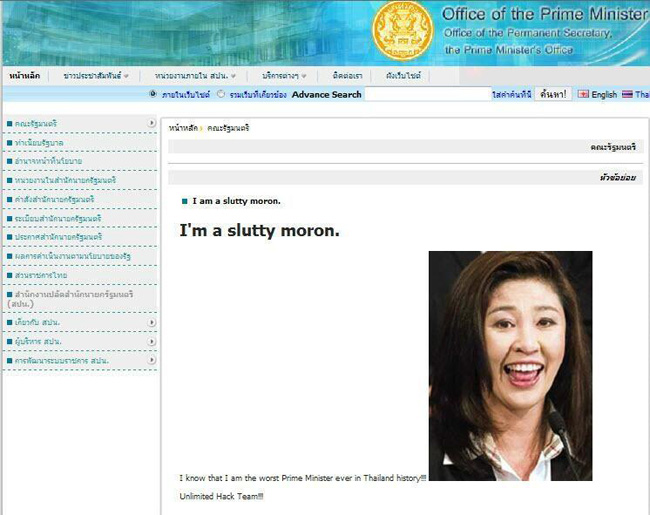Open the หน่วยงานภายใน สปน. dropdown menu

pyautogui.click(x=195, y=76)
